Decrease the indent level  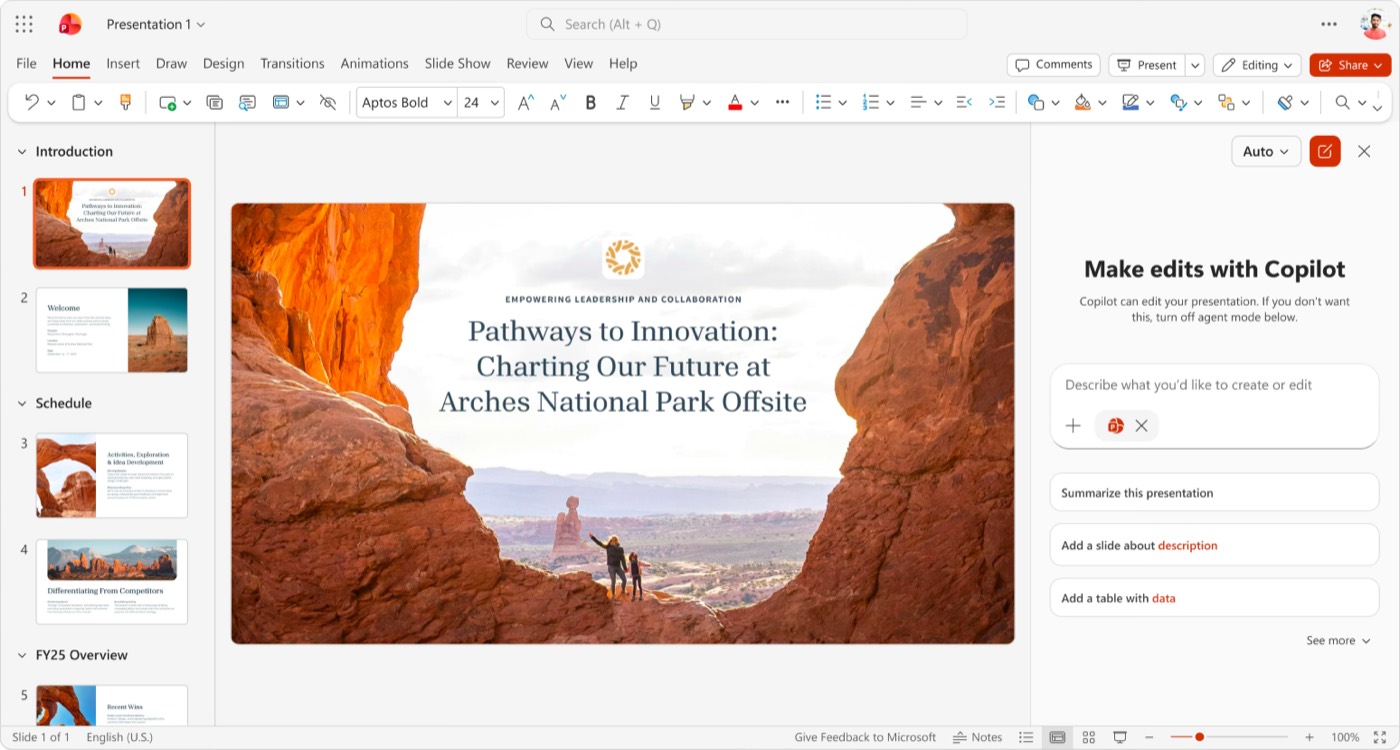964,102
